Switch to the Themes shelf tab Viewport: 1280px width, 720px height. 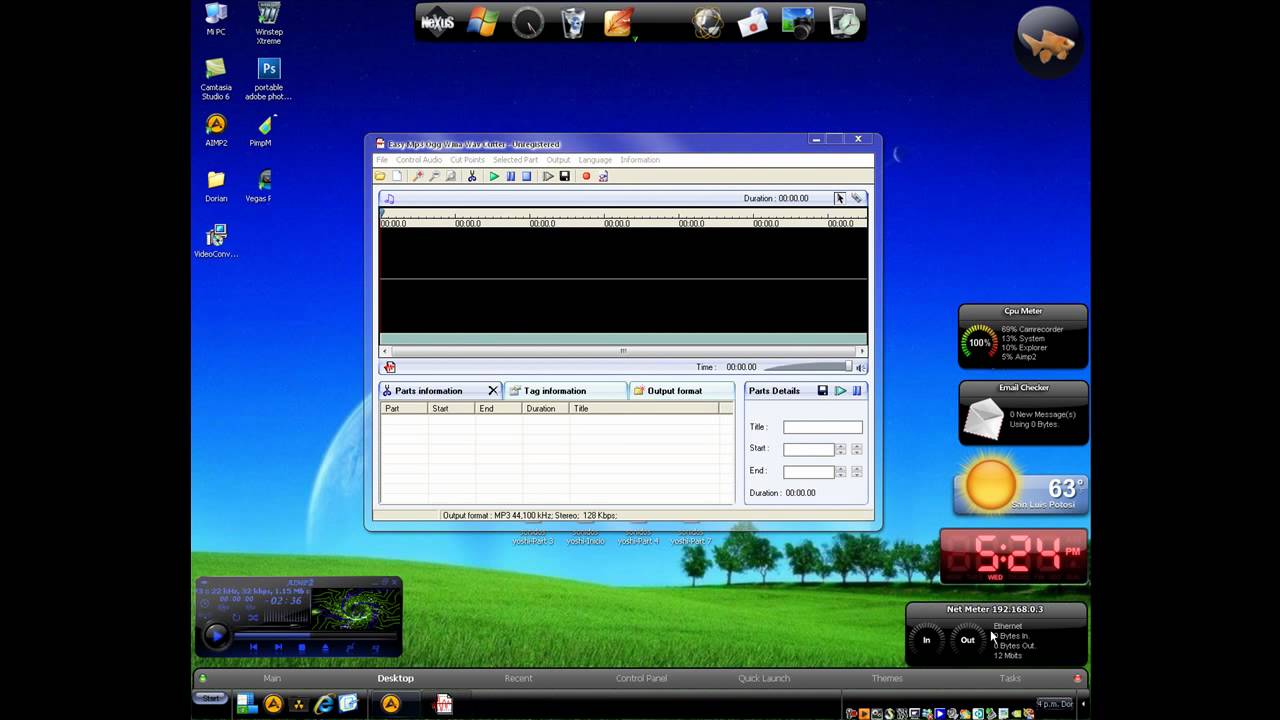(x=887, y=678)
